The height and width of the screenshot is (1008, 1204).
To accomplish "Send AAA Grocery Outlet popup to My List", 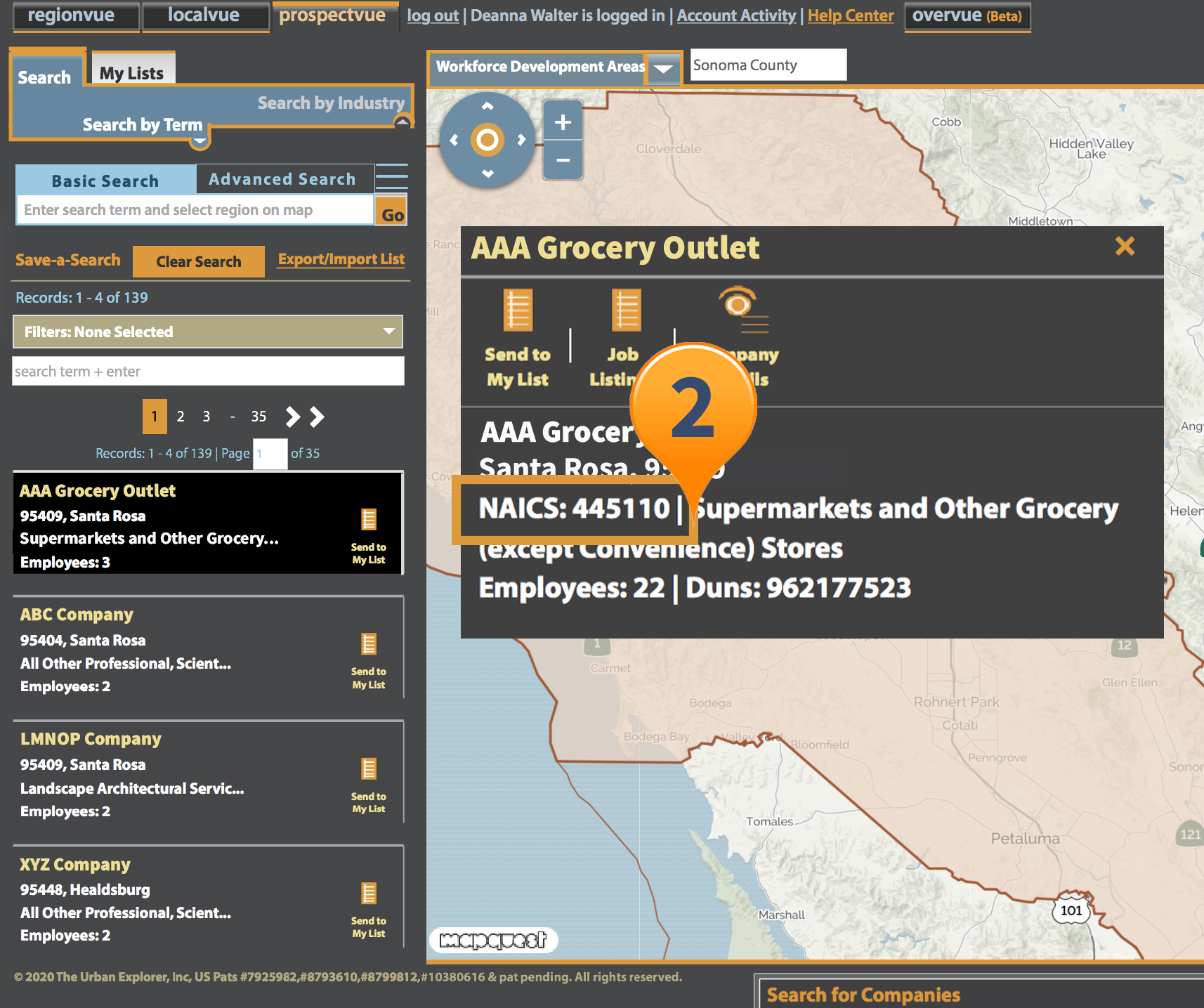I will point(518,338).
